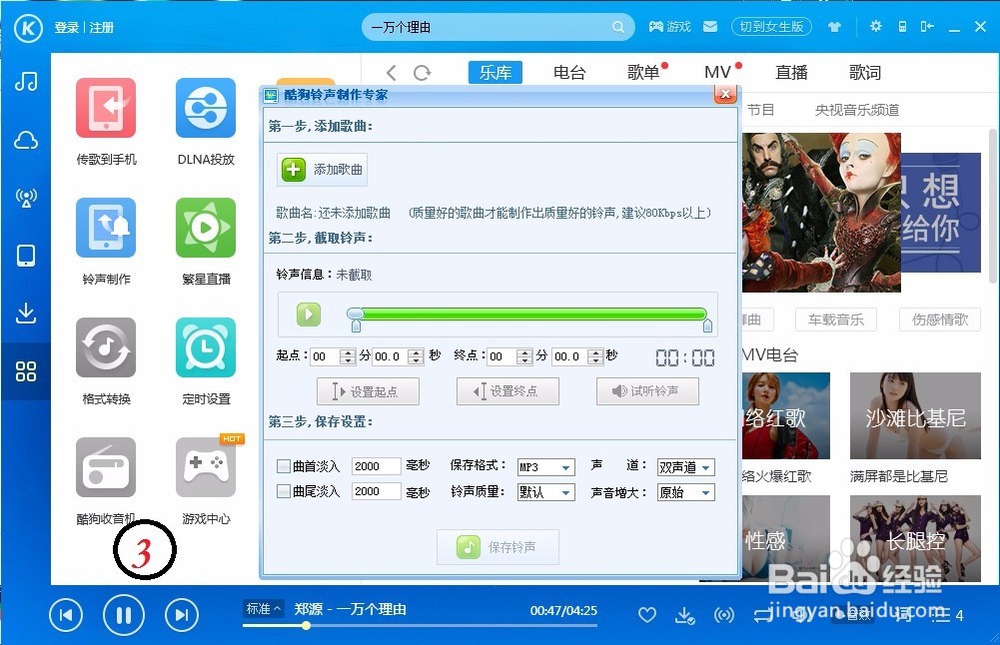Screen dimensions: 1000x645
Task: Open the 保存格式 MP3 dropdown
Action: [x=546, y=467]
